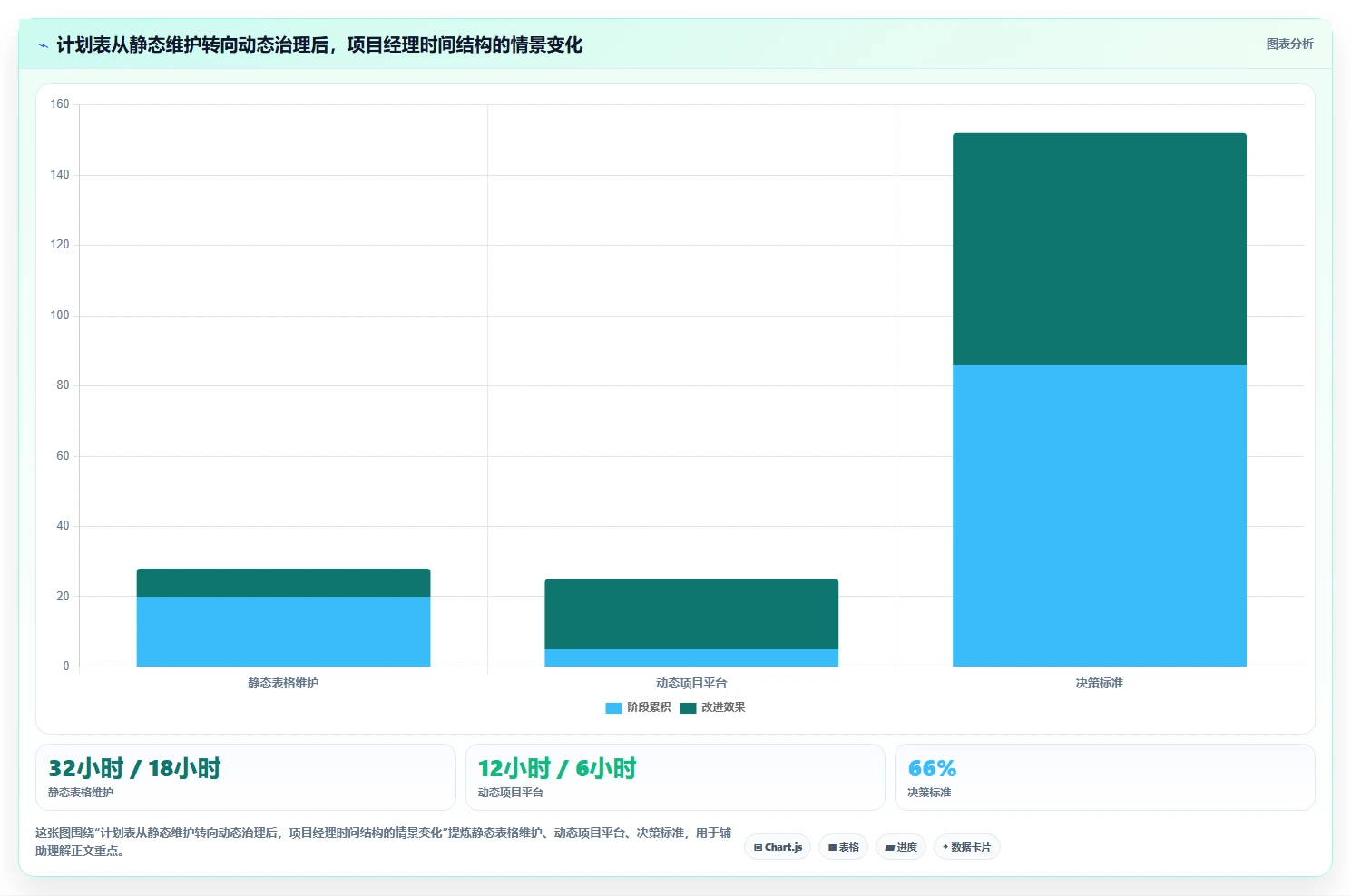Click the 动态项目平台 x-axis label
The image size is (1351, 896).
pos(691,683)
